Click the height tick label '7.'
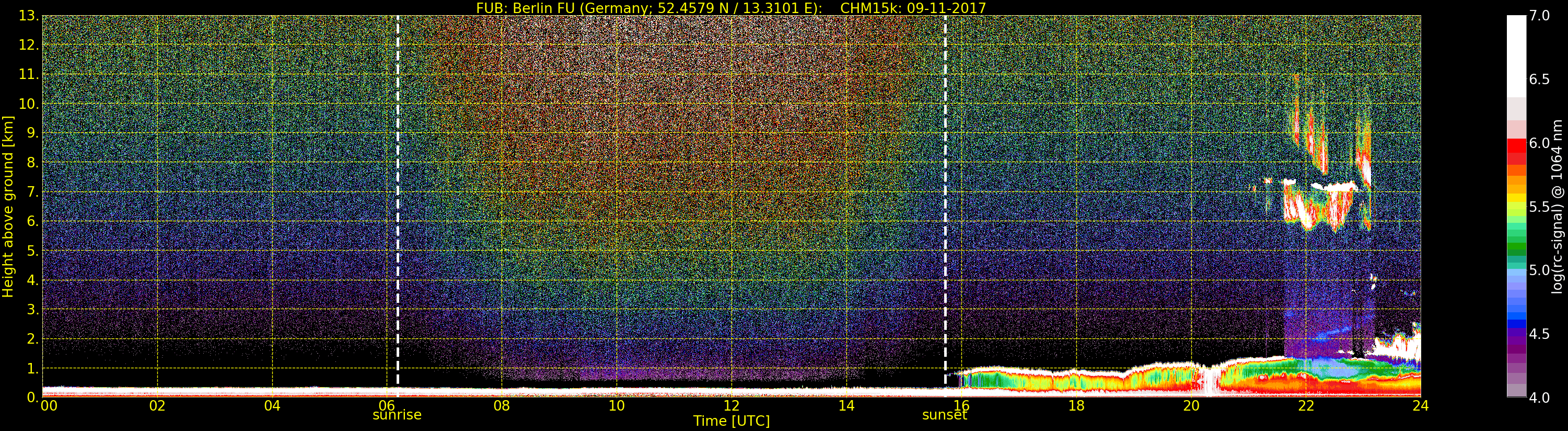1568x431 pixels. [x=33, y=192]
